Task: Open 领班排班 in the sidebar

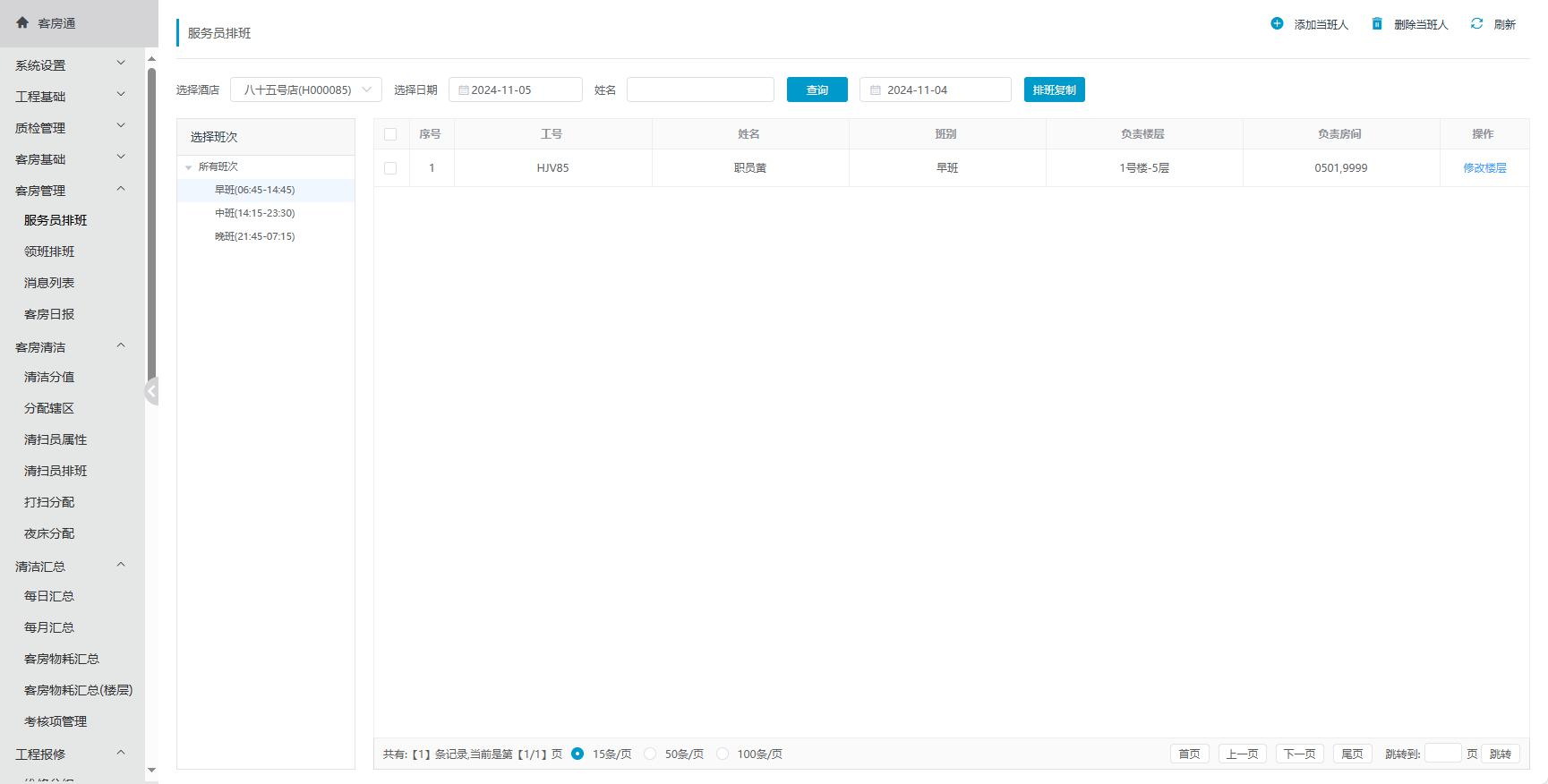Action: [x=49, y=251]
